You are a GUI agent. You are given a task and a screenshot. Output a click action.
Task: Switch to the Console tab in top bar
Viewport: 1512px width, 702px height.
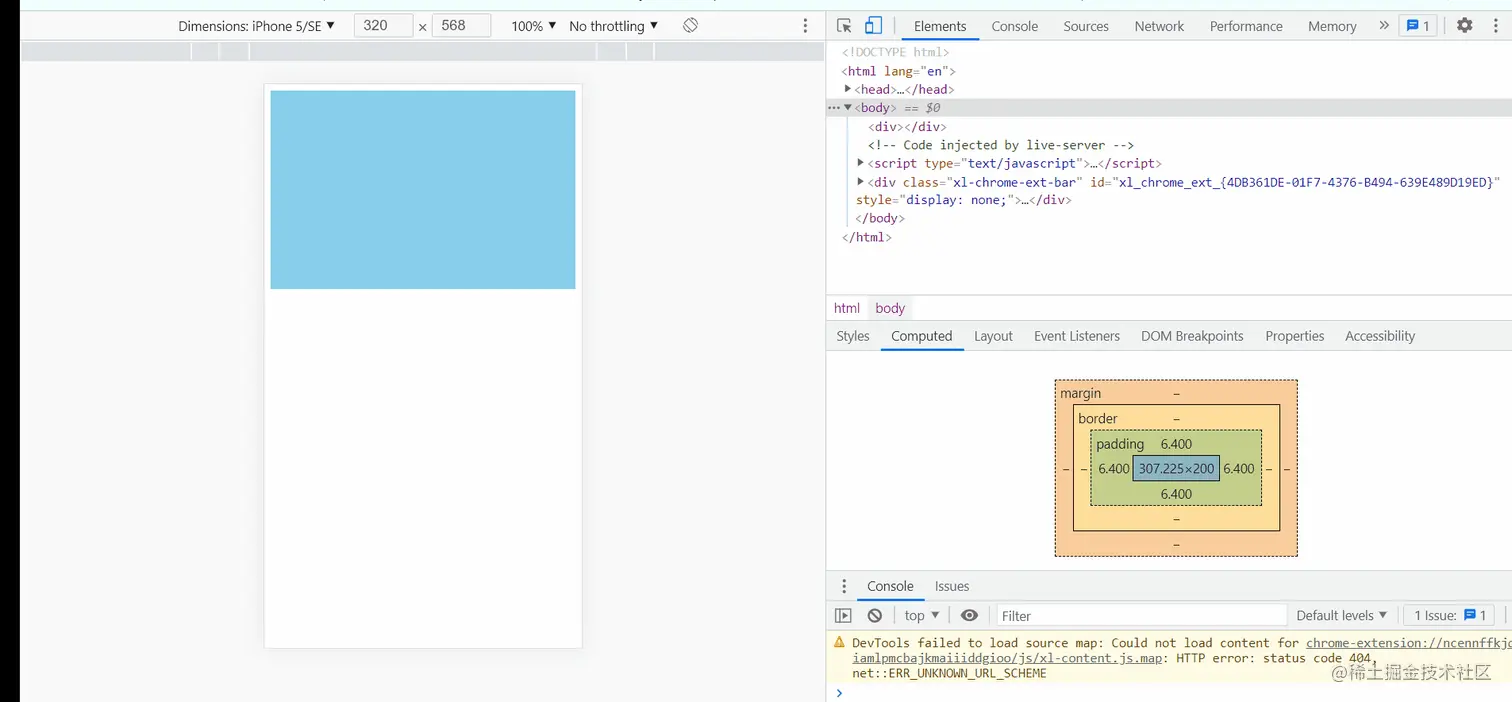[x=1015, y=26]
